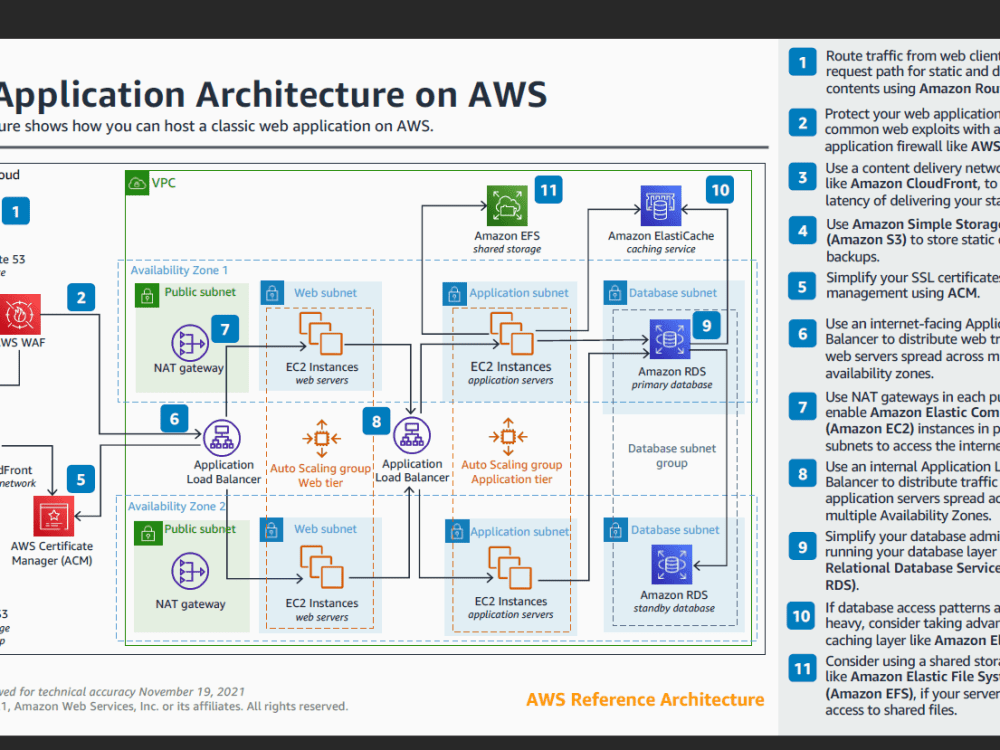This screenshot has width=1000, height=750.
Task: Click the numbered badge 10 next to ElastiCache
Action: [720, 189]
